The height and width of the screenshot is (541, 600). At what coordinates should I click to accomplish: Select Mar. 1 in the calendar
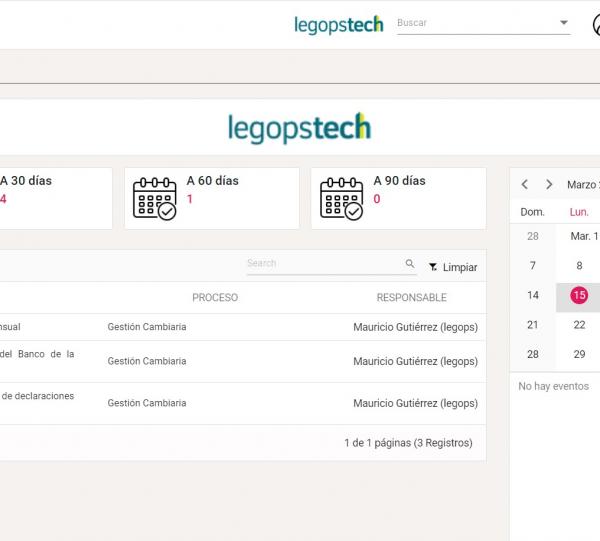[x=583, y=237]
